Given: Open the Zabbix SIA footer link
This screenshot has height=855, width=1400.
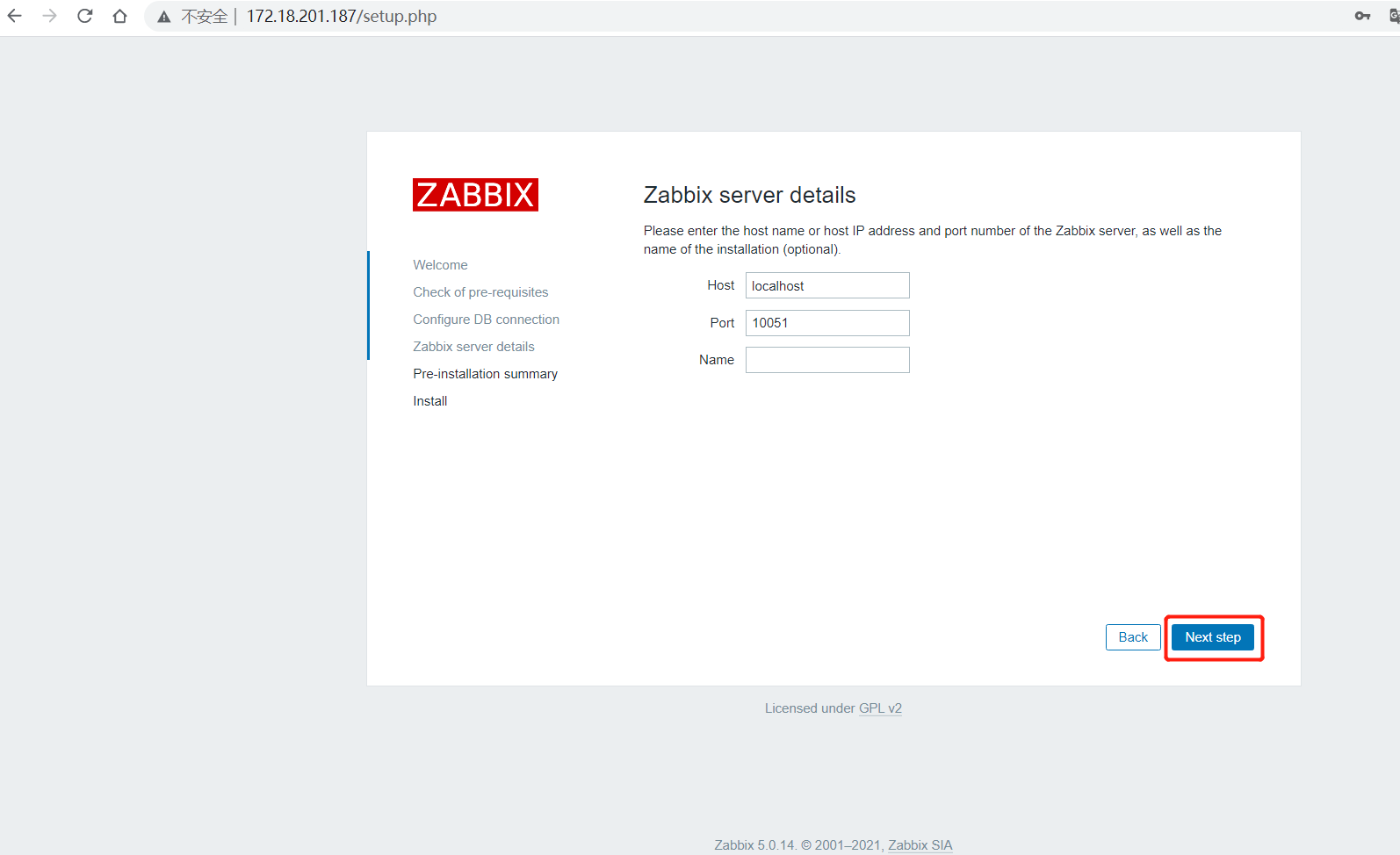Looking at the screenshot, I should 920,845.
